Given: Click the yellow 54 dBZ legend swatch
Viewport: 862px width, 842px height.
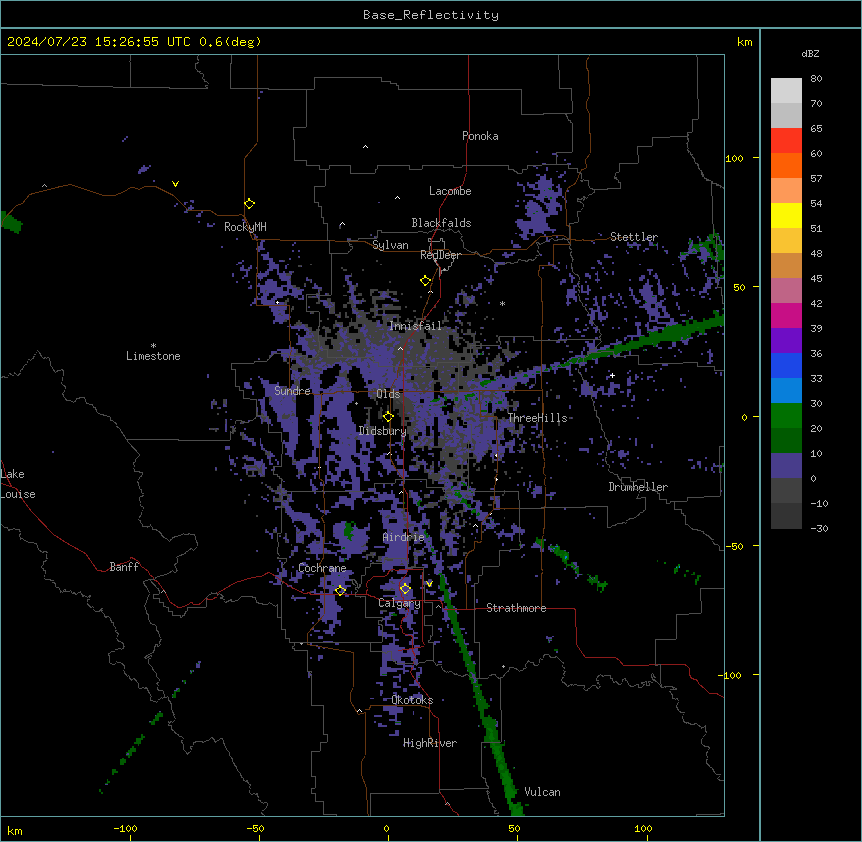Looking at the screenshot, I should pyautogui.click(x=786, y=215).
